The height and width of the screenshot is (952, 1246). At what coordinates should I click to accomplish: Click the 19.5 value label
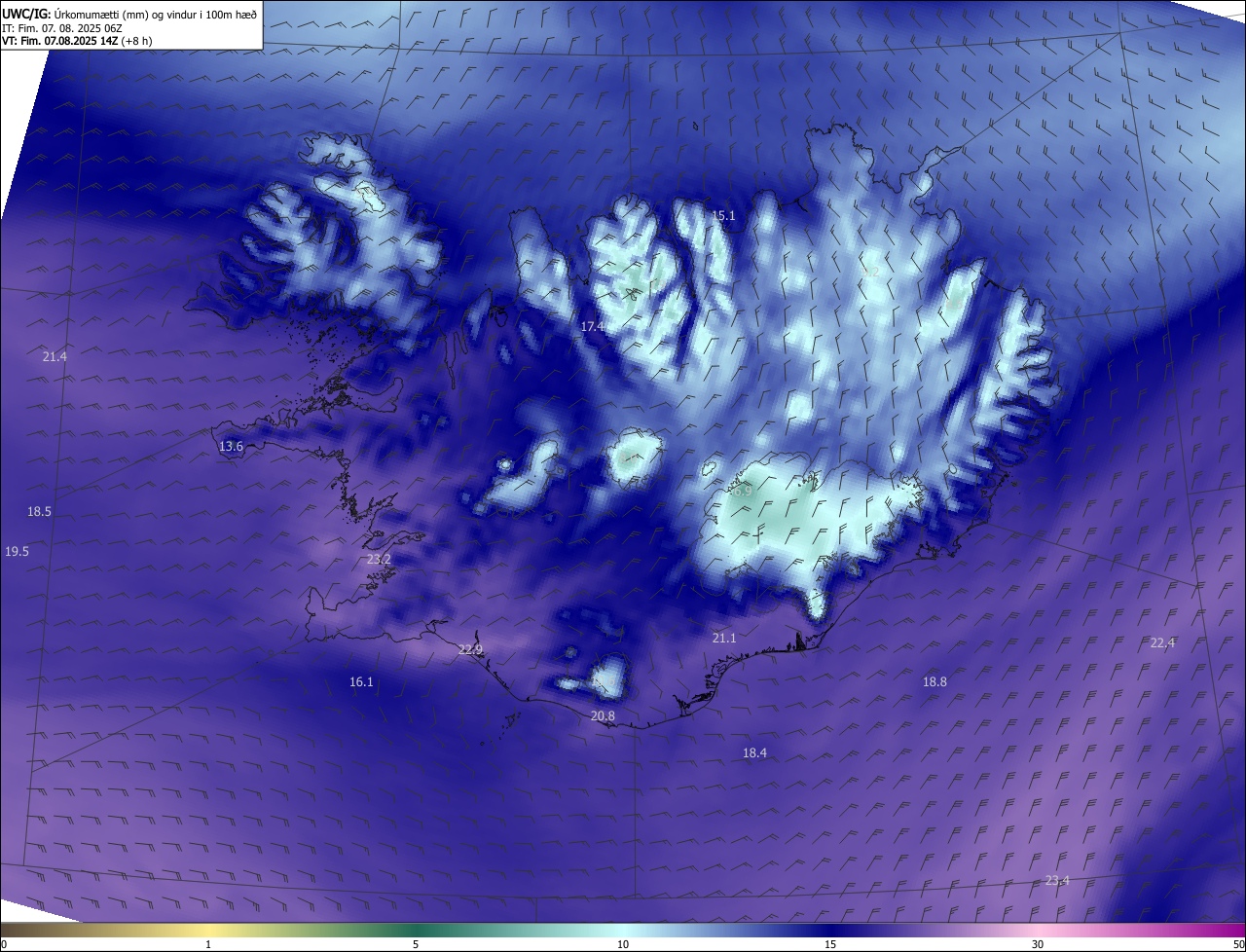17,552
